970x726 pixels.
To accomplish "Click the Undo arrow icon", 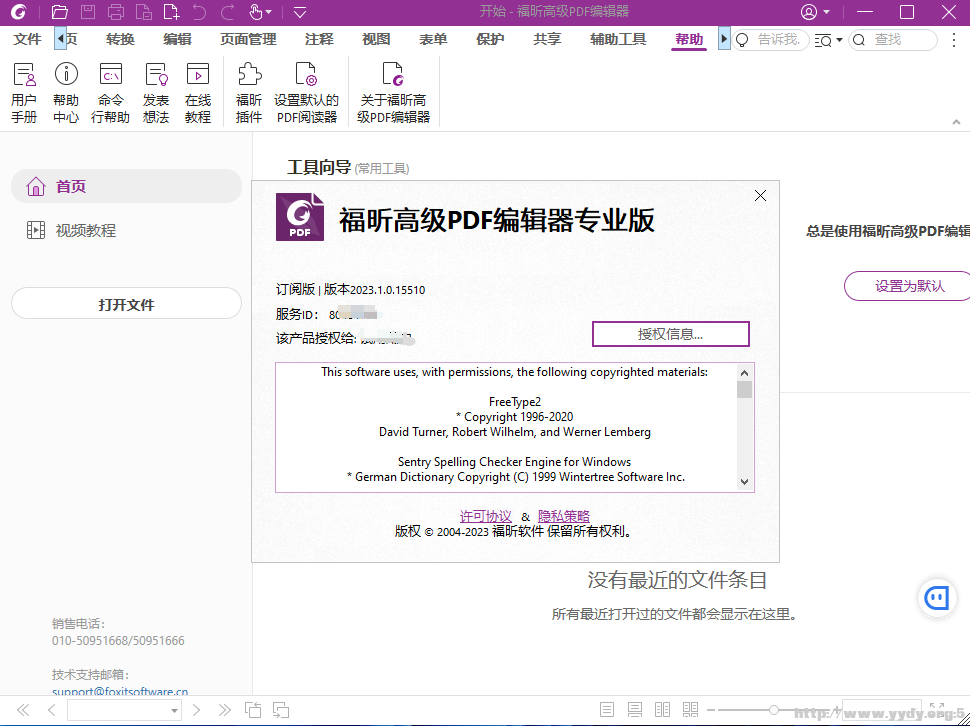I will 199,12.
